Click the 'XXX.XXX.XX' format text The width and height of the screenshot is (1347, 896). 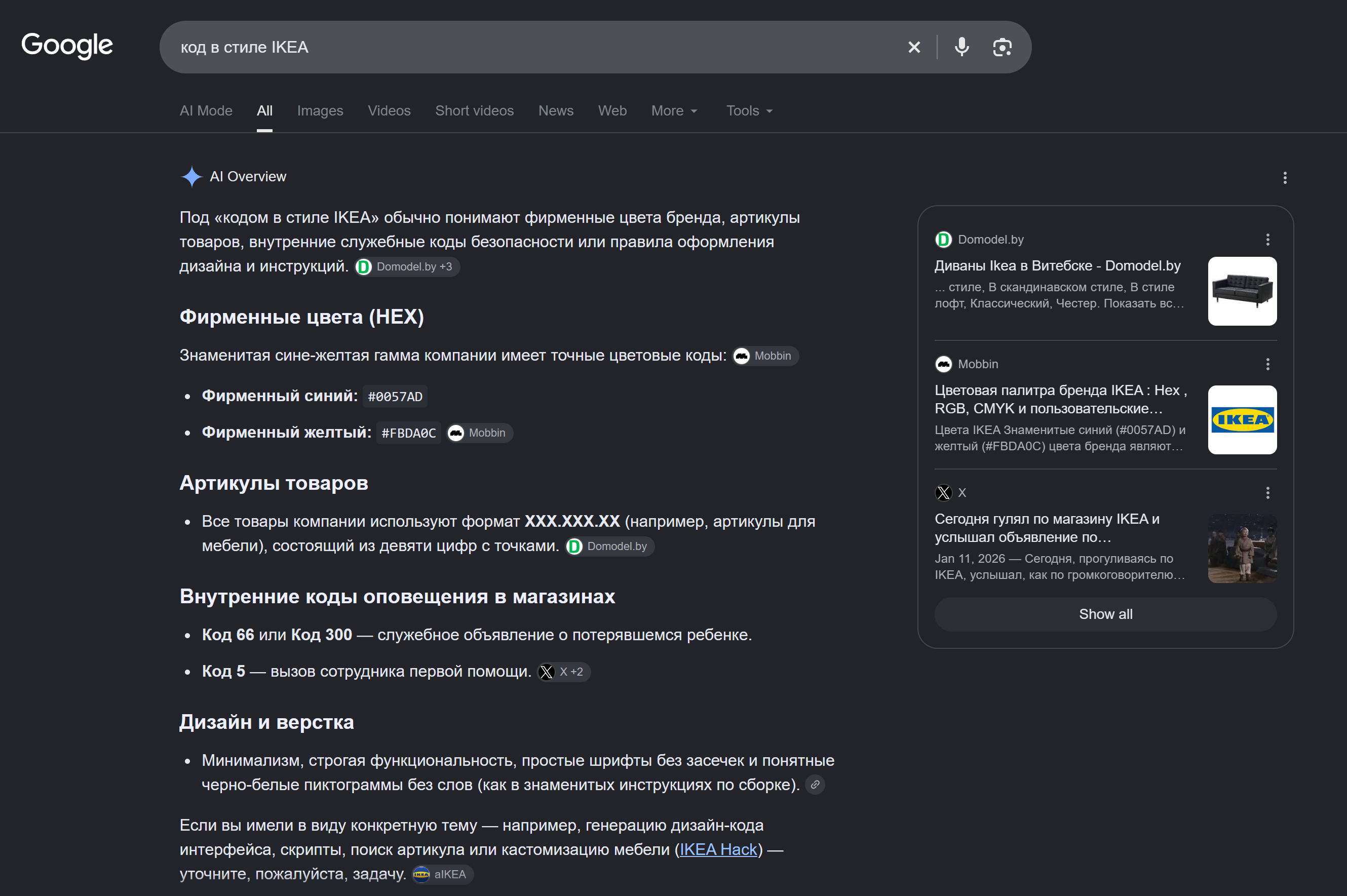pos(572,522)
